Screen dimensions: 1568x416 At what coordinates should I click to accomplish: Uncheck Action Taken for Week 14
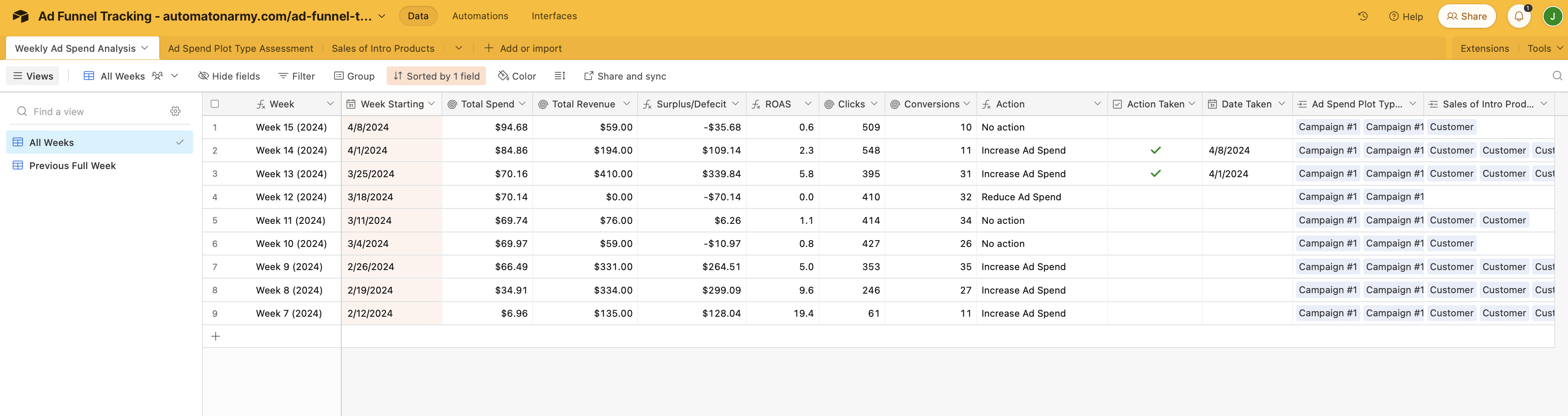click(1155, 150)
